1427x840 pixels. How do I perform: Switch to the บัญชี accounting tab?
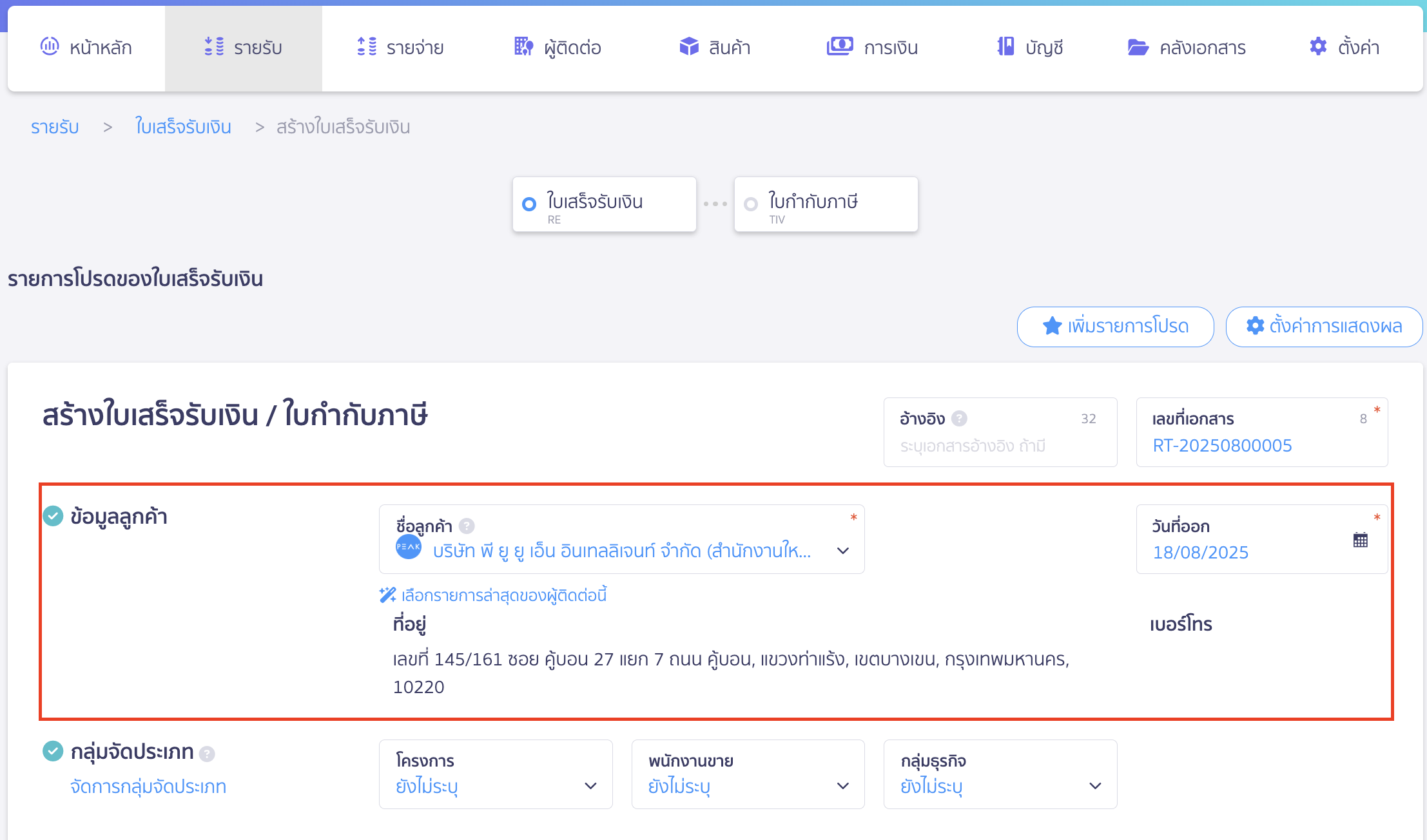tap(1029, 47)
